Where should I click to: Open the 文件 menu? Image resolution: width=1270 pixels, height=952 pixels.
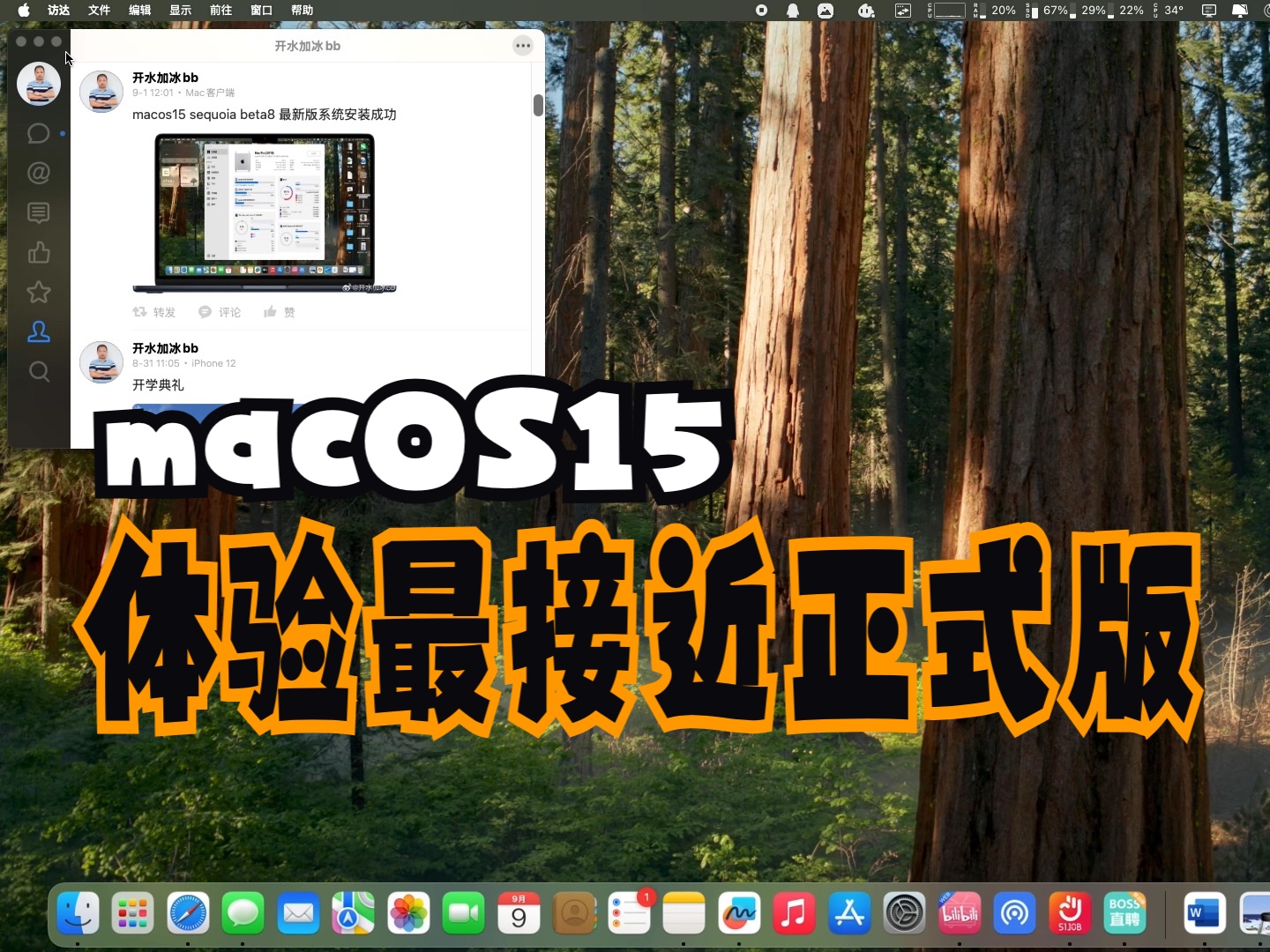point(100,11)
